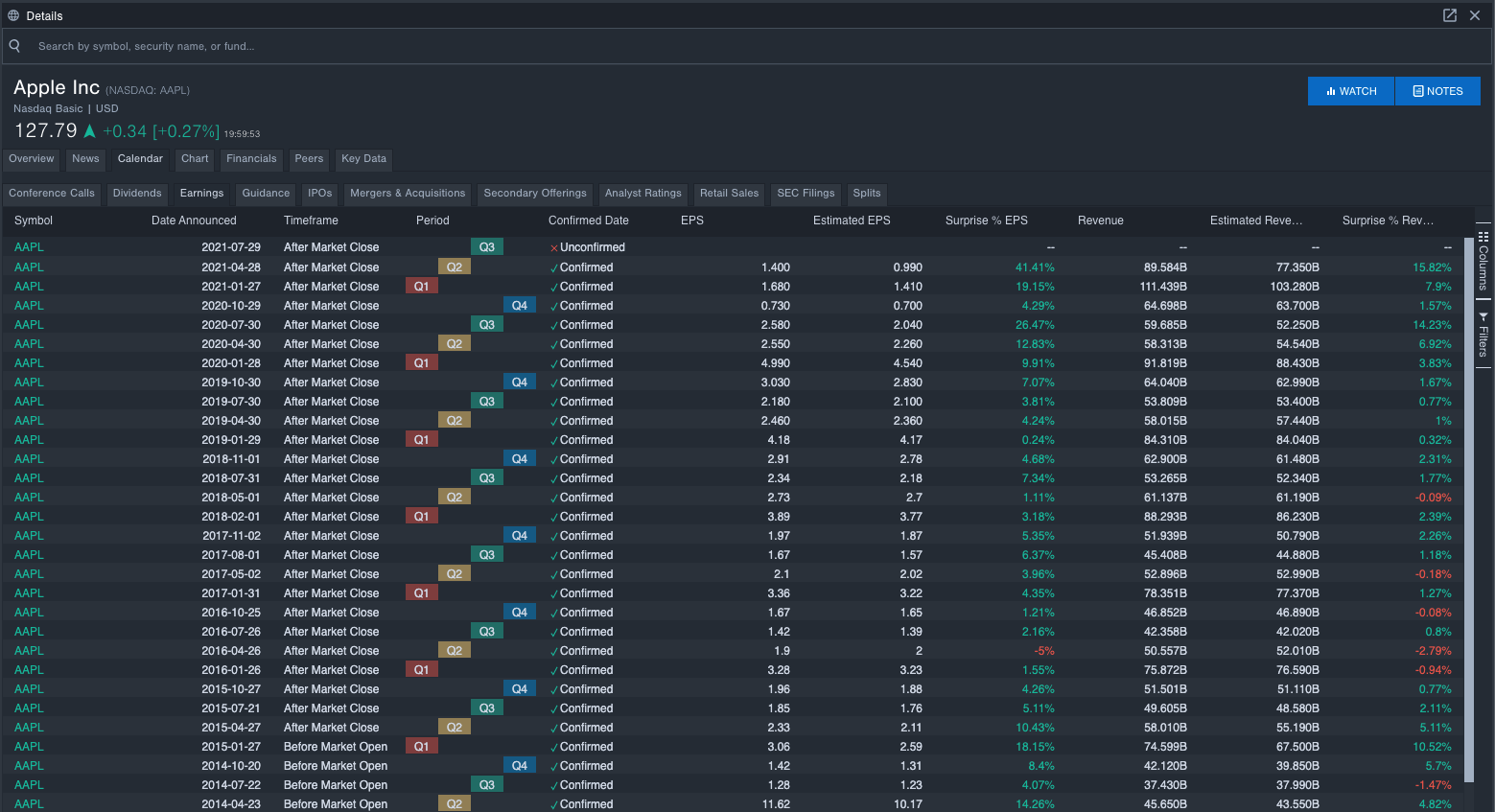Click the WATCH button's chart icon

click(1333, 91)
